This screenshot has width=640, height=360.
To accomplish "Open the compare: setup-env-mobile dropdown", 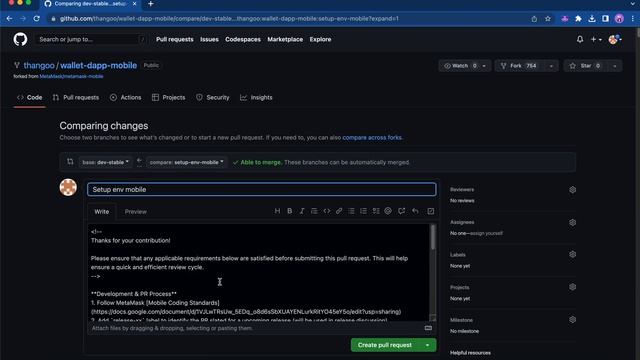I will (x=186, y=162).
